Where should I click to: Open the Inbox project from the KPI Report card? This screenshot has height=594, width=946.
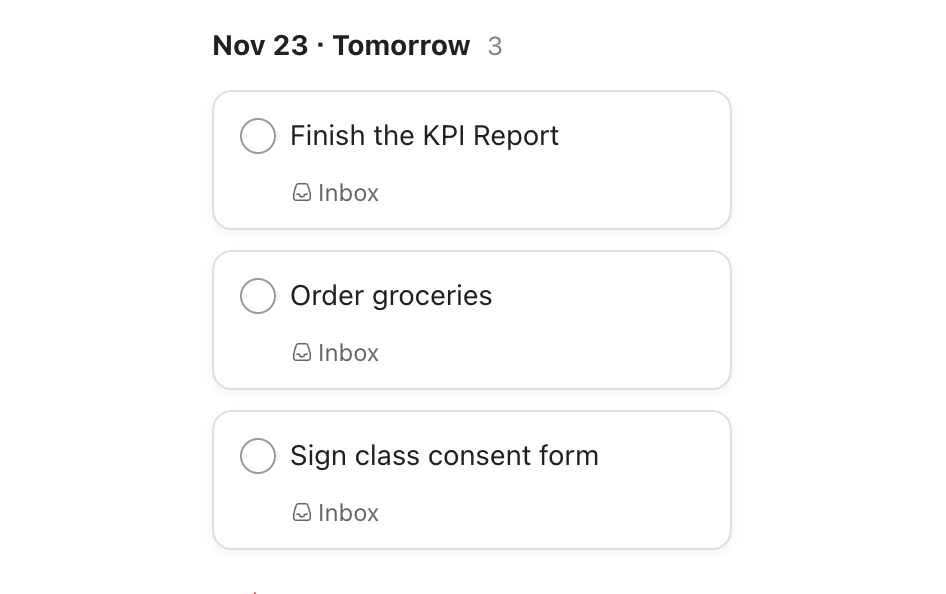tap(335, 192)
